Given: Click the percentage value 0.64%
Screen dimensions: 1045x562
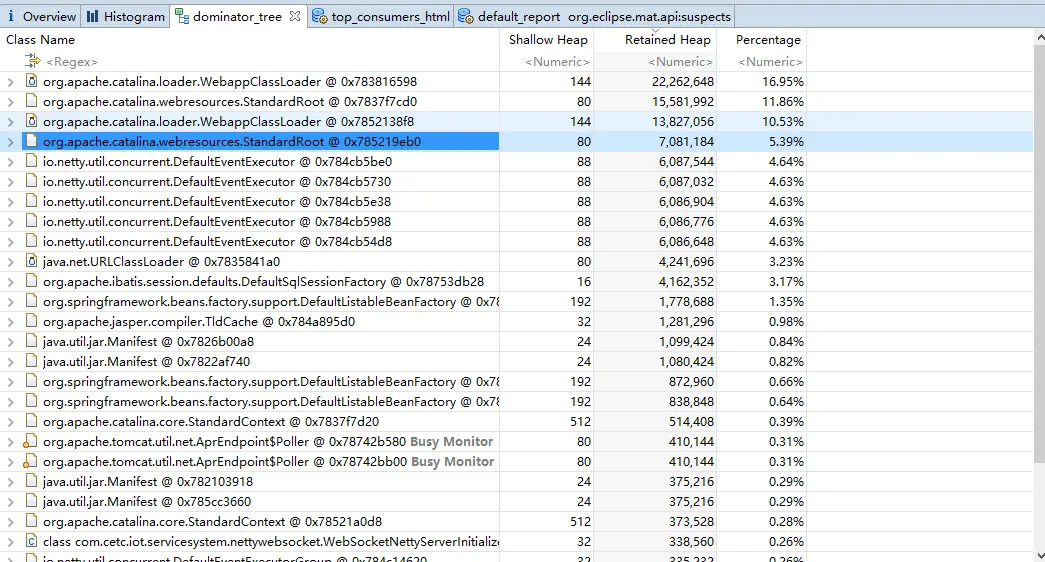Looking at the screenshot, I should pyautogui.click(x=786, y=401).
